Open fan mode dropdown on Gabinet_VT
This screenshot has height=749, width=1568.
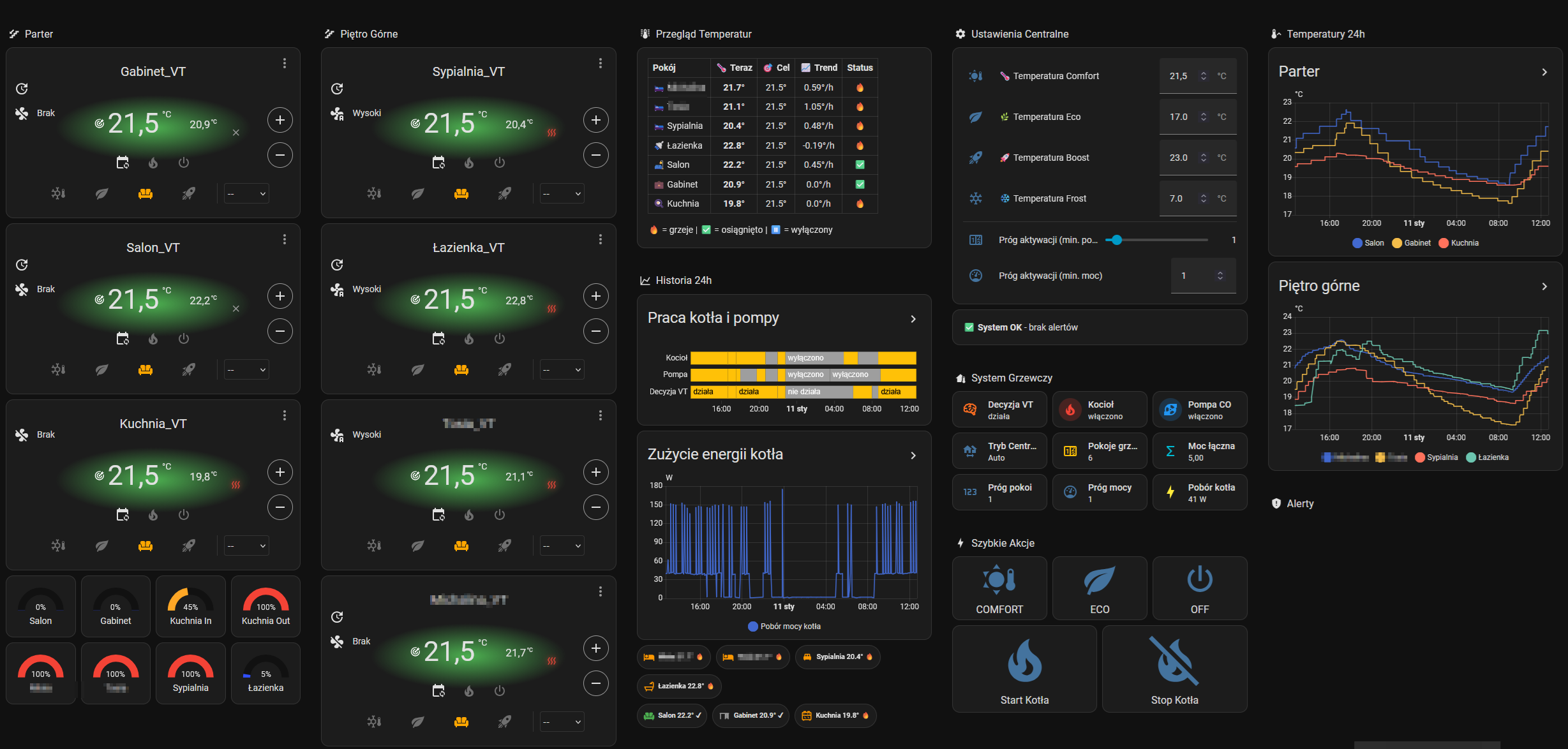[246, 193]
